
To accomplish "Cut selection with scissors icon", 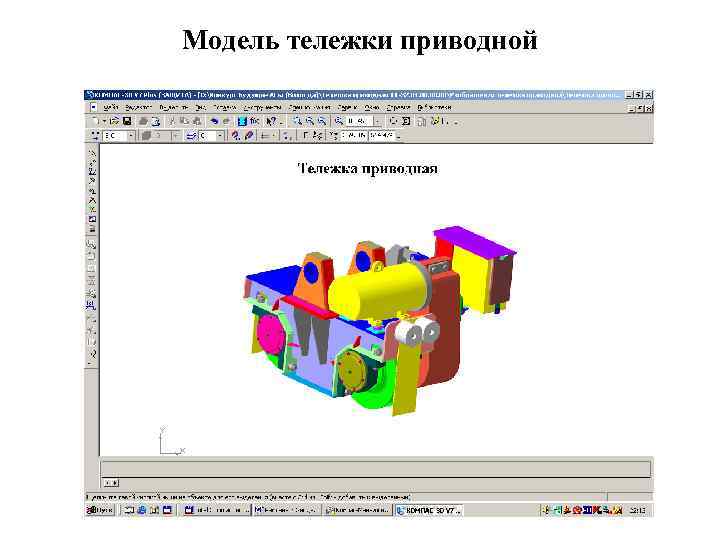I will pyautogui.click(x=172, y=121).
